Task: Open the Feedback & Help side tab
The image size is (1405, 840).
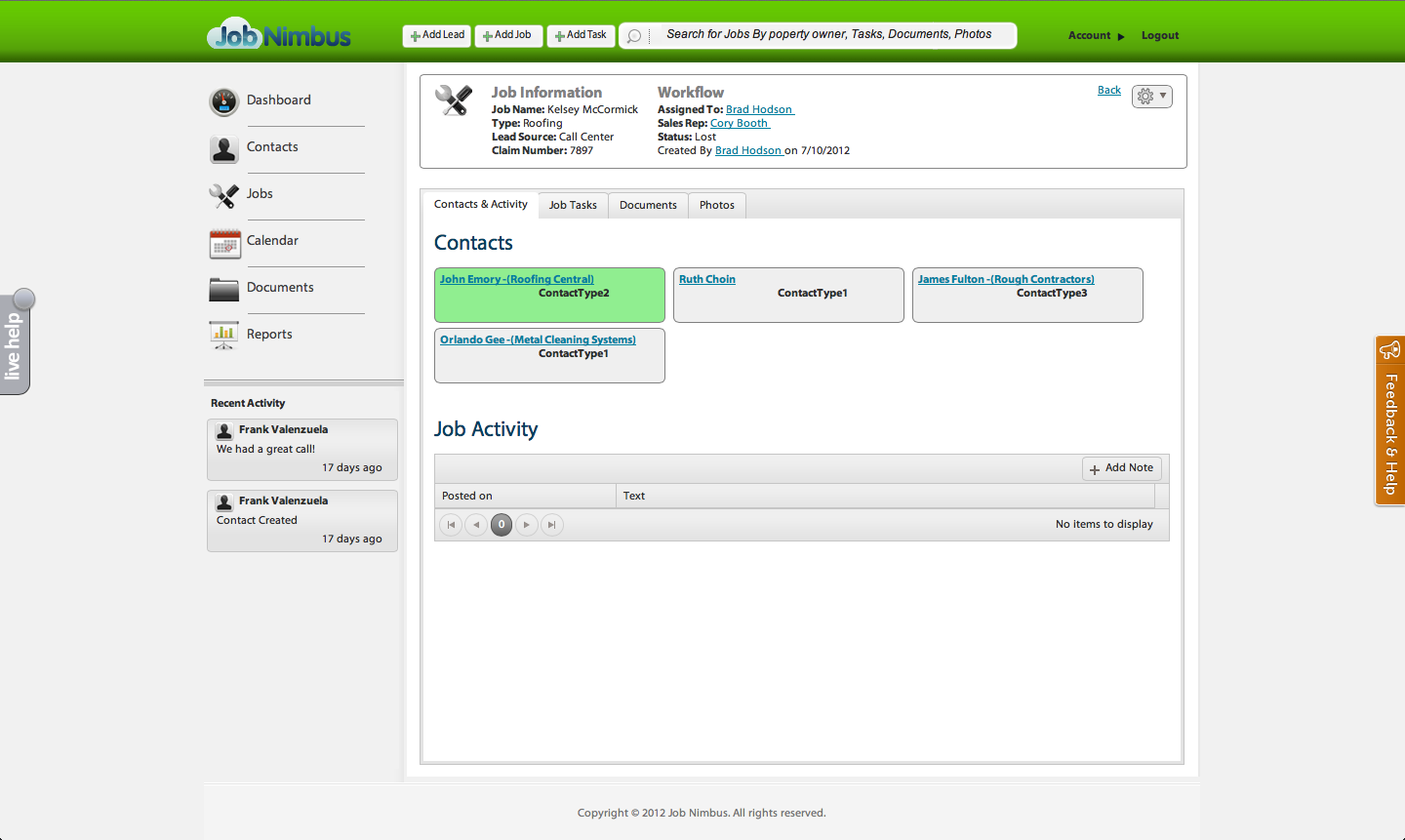Action: tap(1390, 420)
